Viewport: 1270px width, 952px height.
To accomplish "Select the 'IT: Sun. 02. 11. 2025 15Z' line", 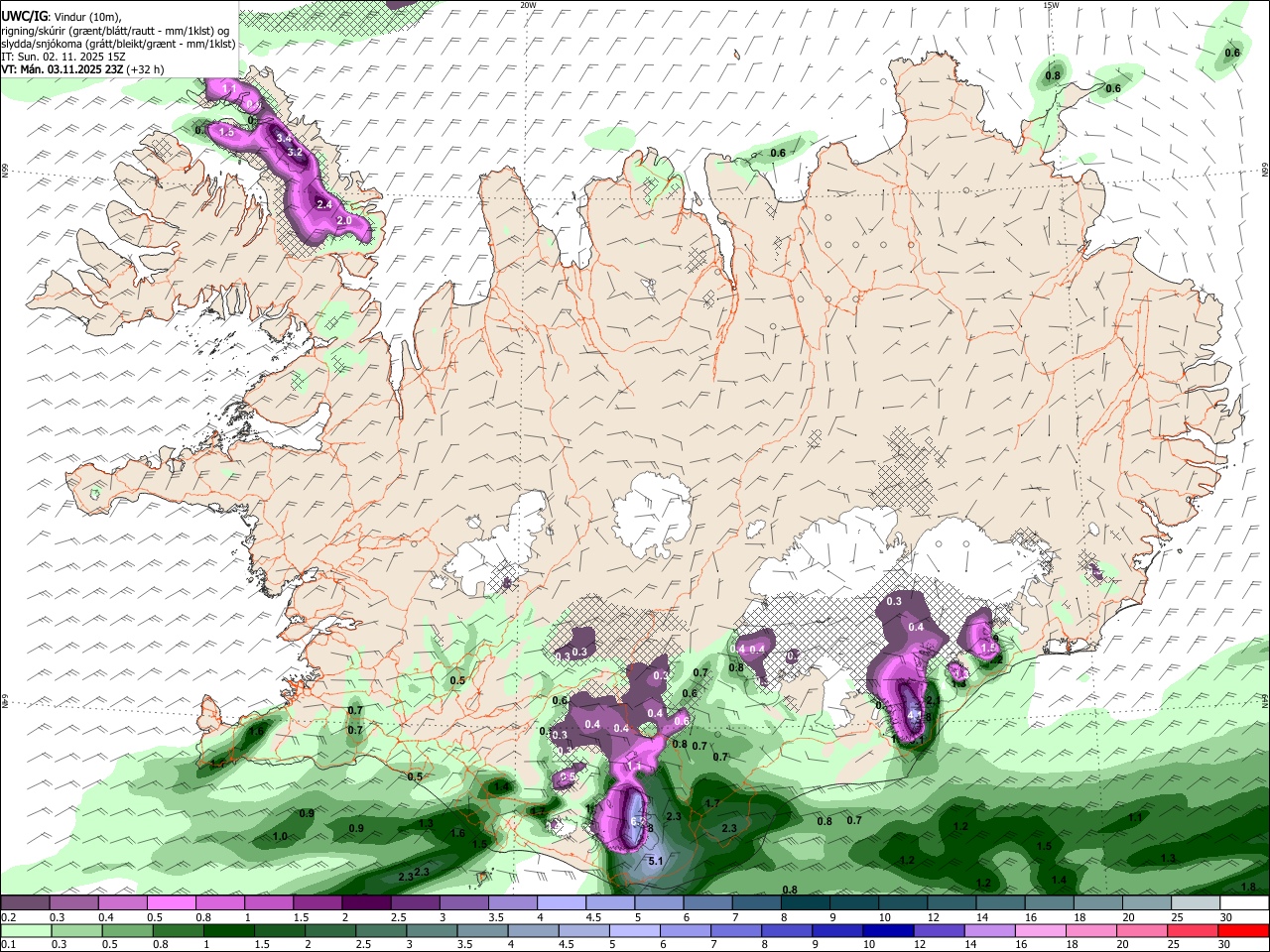I will tap(63, 57).
